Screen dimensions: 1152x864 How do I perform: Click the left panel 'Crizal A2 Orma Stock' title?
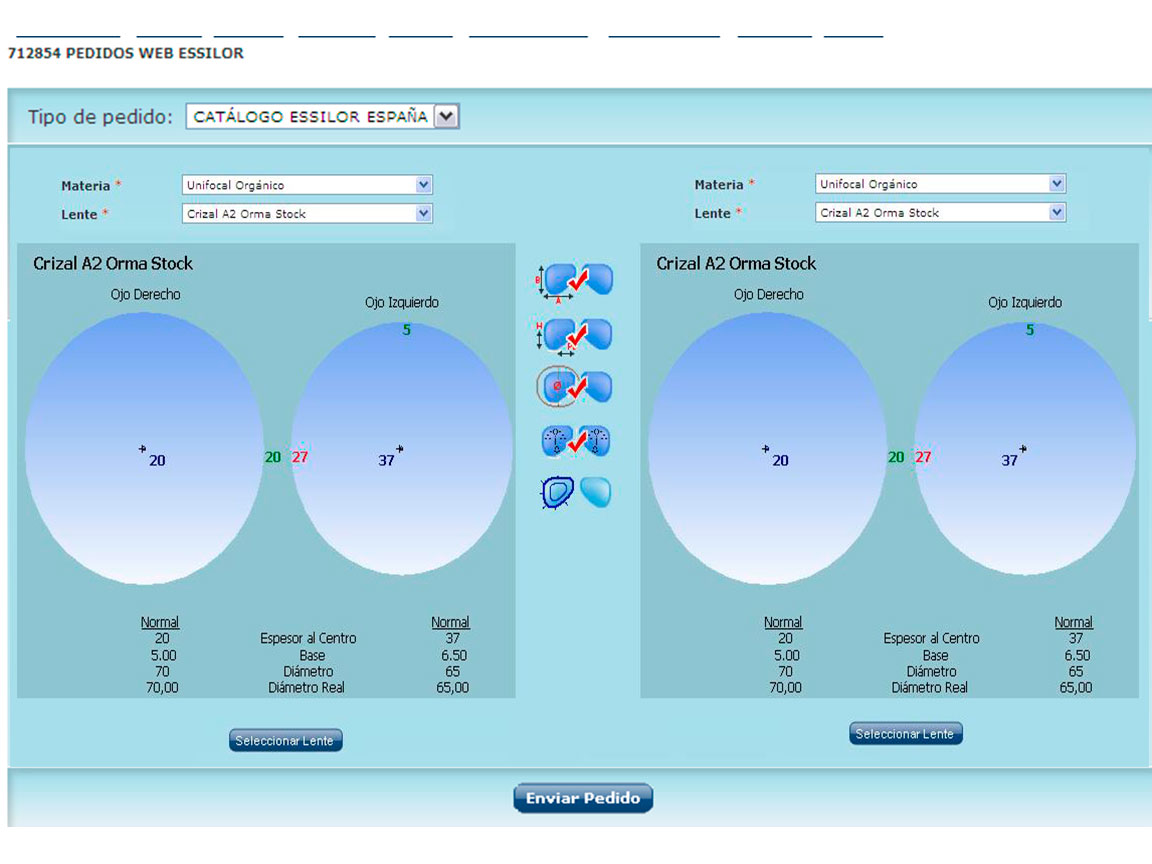tap(112, 263)
